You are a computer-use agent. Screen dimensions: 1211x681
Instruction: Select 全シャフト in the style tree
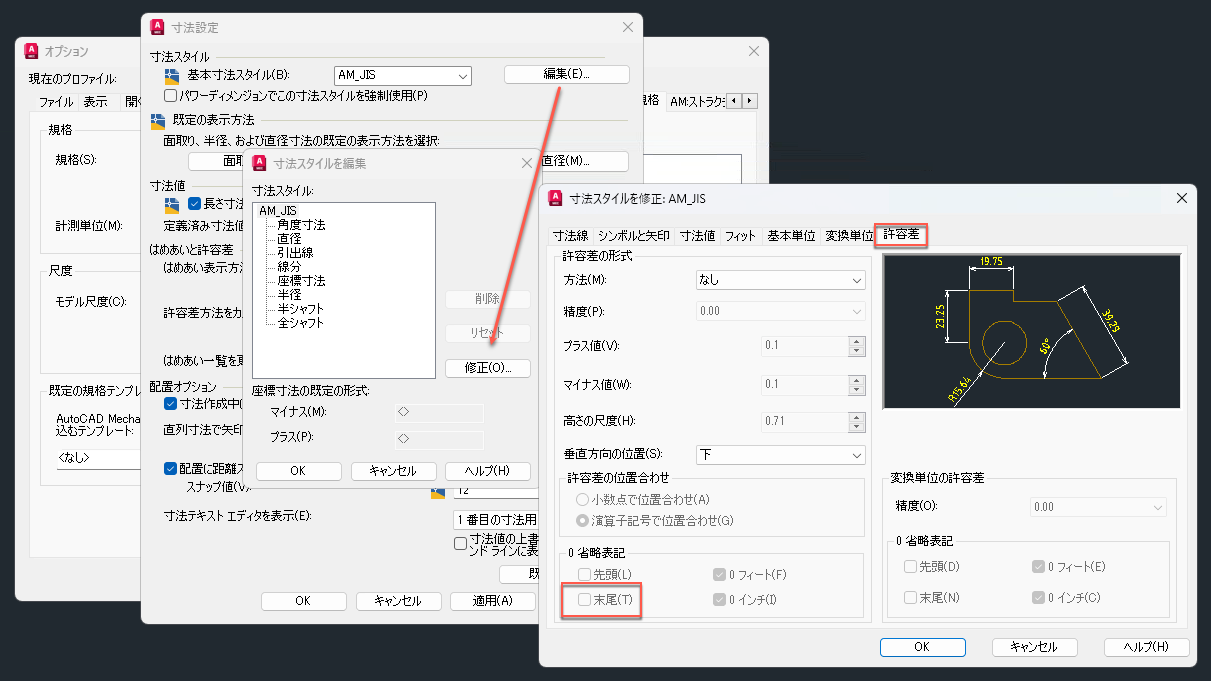(301, 323)
